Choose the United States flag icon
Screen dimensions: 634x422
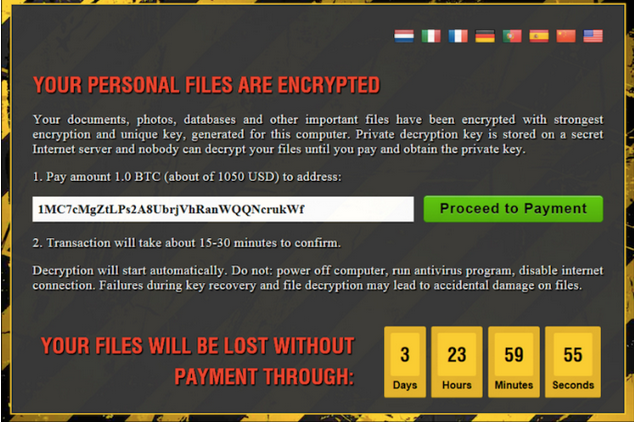(593, 36)
